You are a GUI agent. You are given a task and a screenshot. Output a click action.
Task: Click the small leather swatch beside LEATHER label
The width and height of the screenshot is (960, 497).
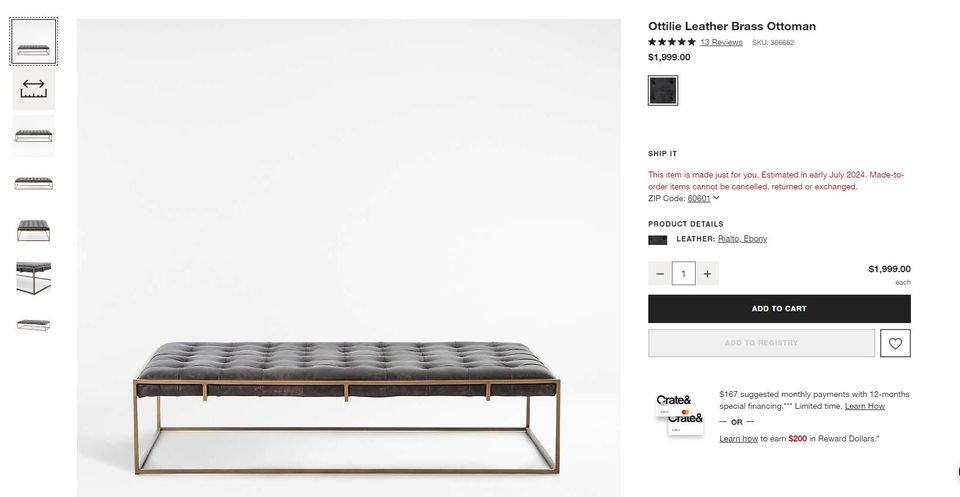(x=658, y=240)
